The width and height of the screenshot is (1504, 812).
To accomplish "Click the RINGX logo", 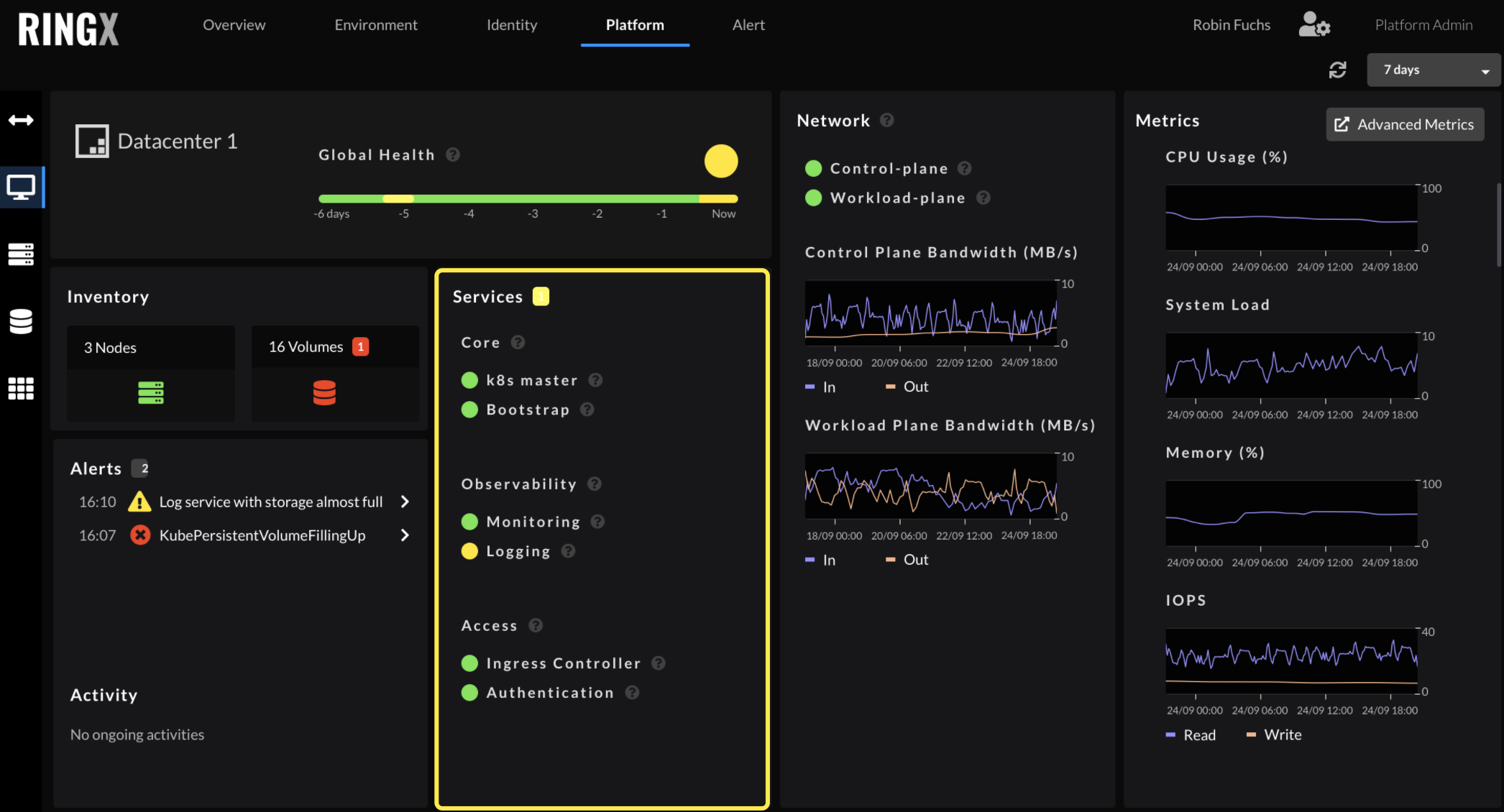I will click(68, 29).
